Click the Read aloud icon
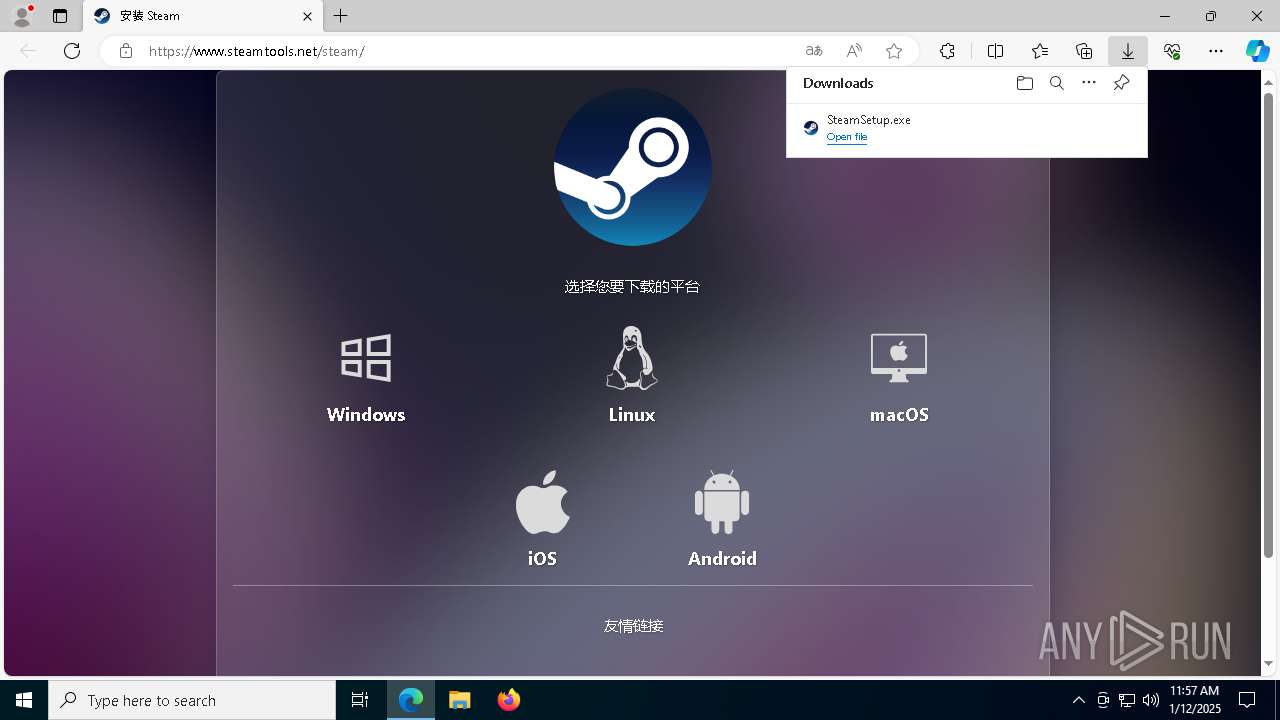 [854, 51]
